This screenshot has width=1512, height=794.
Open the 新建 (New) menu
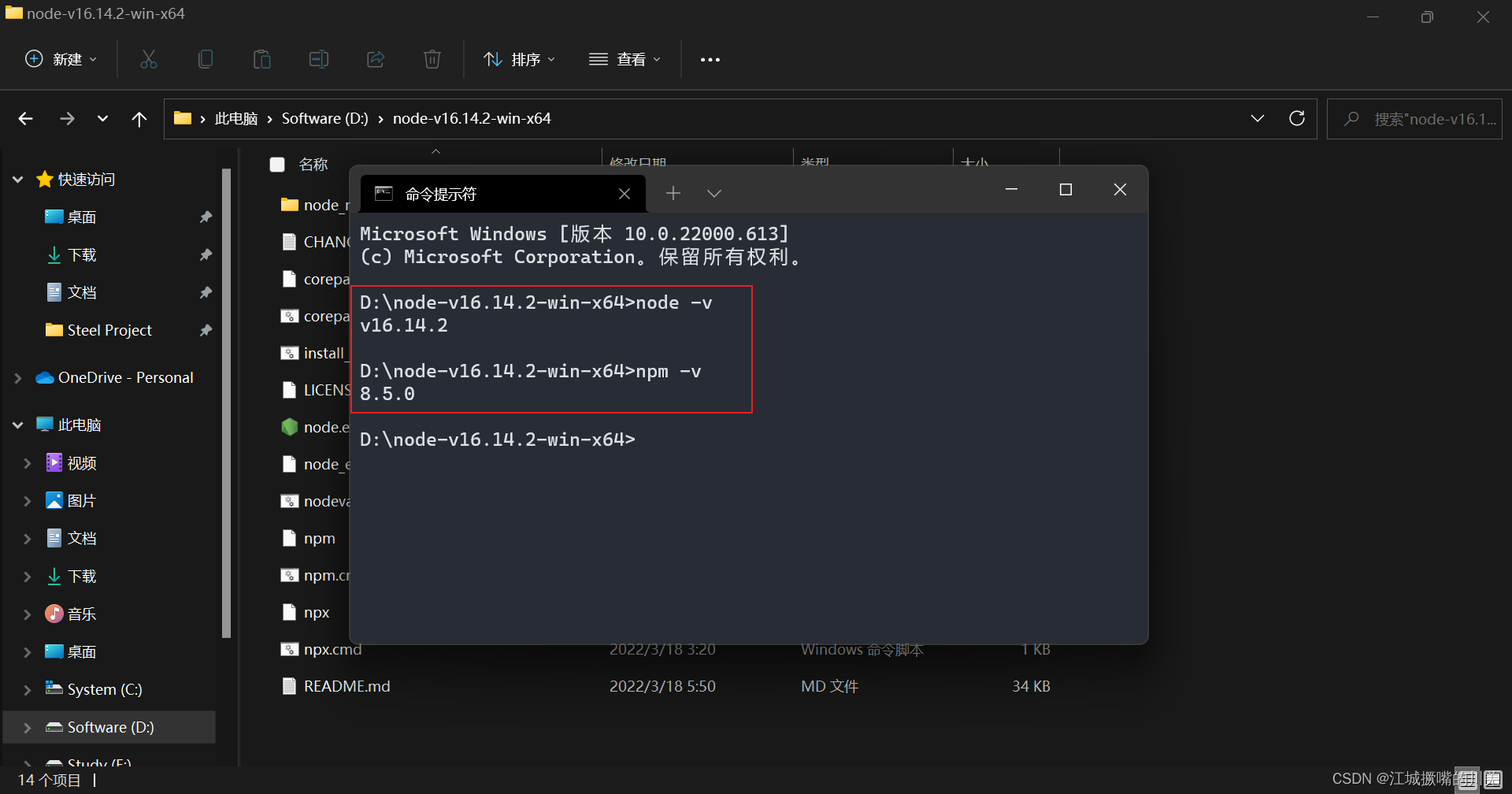tap(61, 59)
